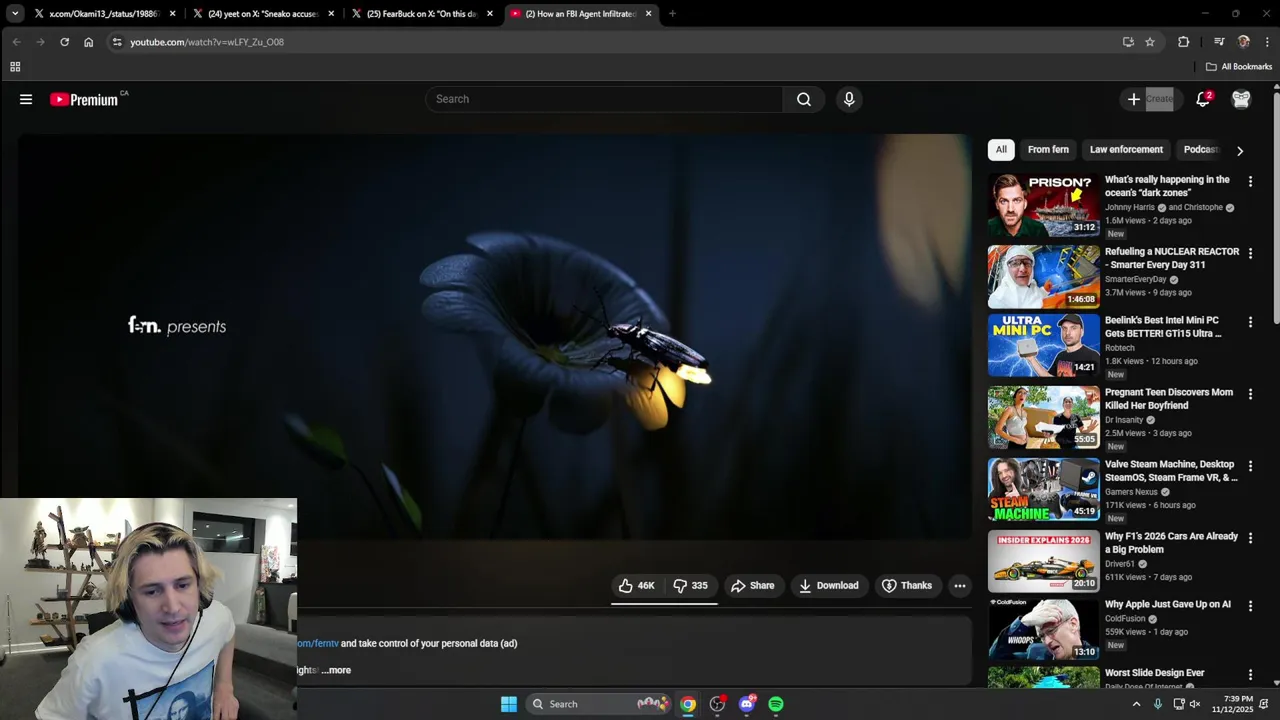The height and width of the screenshot is (720, 1280).
Task: Bookmark this page with star icon
Action: 1150,42
